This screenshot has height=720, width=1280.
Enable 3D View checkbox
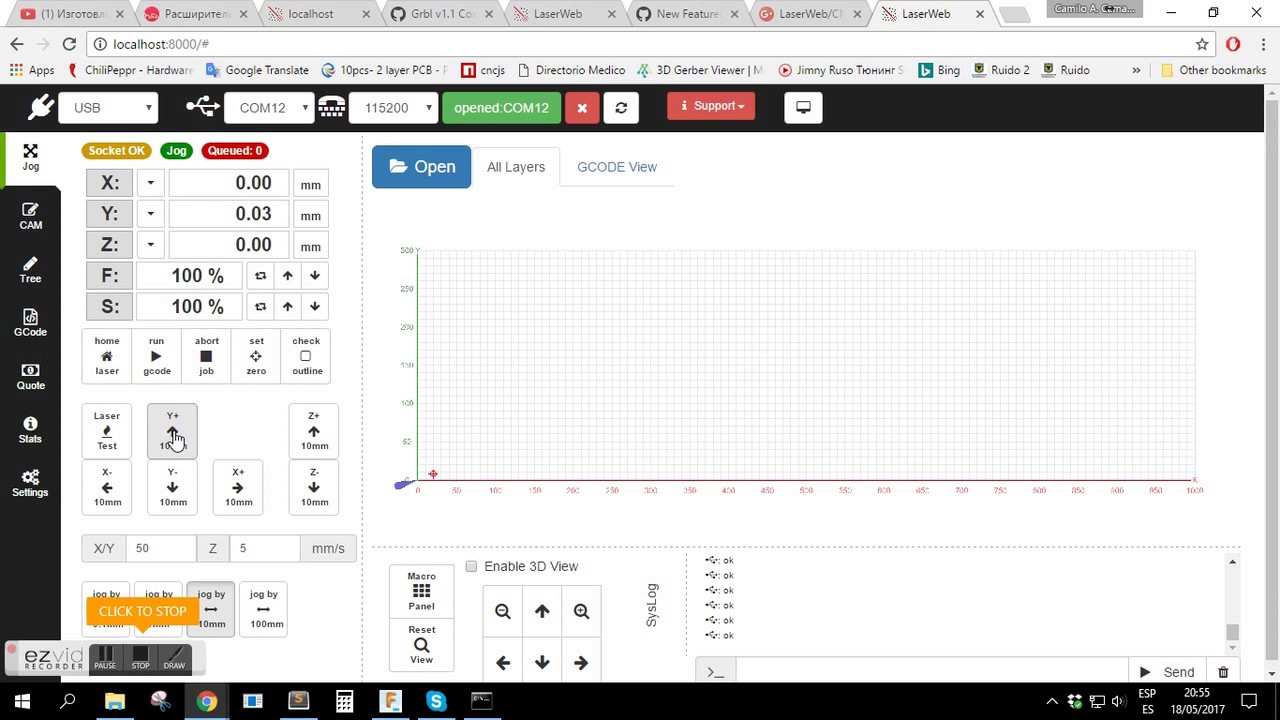coord(471,566)
